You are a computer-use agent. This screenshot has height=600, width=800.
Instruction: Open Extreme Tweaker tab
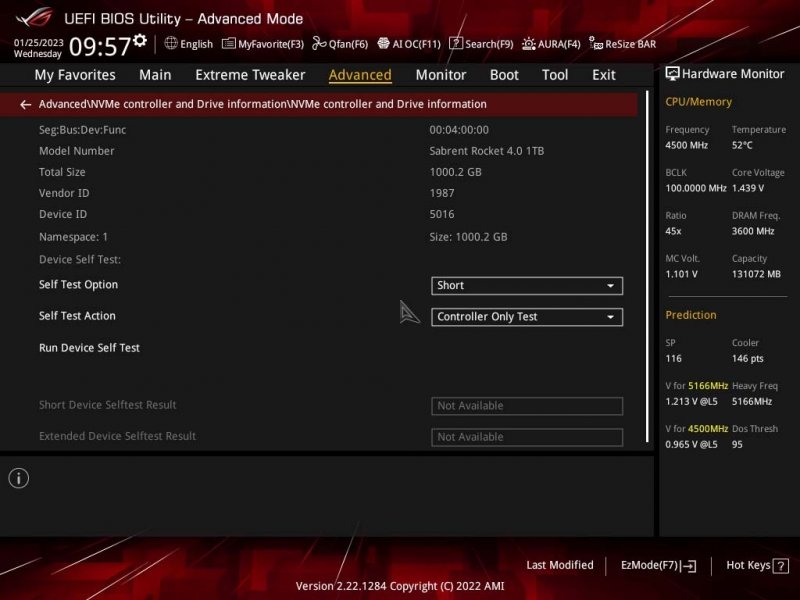pos(250,75)
